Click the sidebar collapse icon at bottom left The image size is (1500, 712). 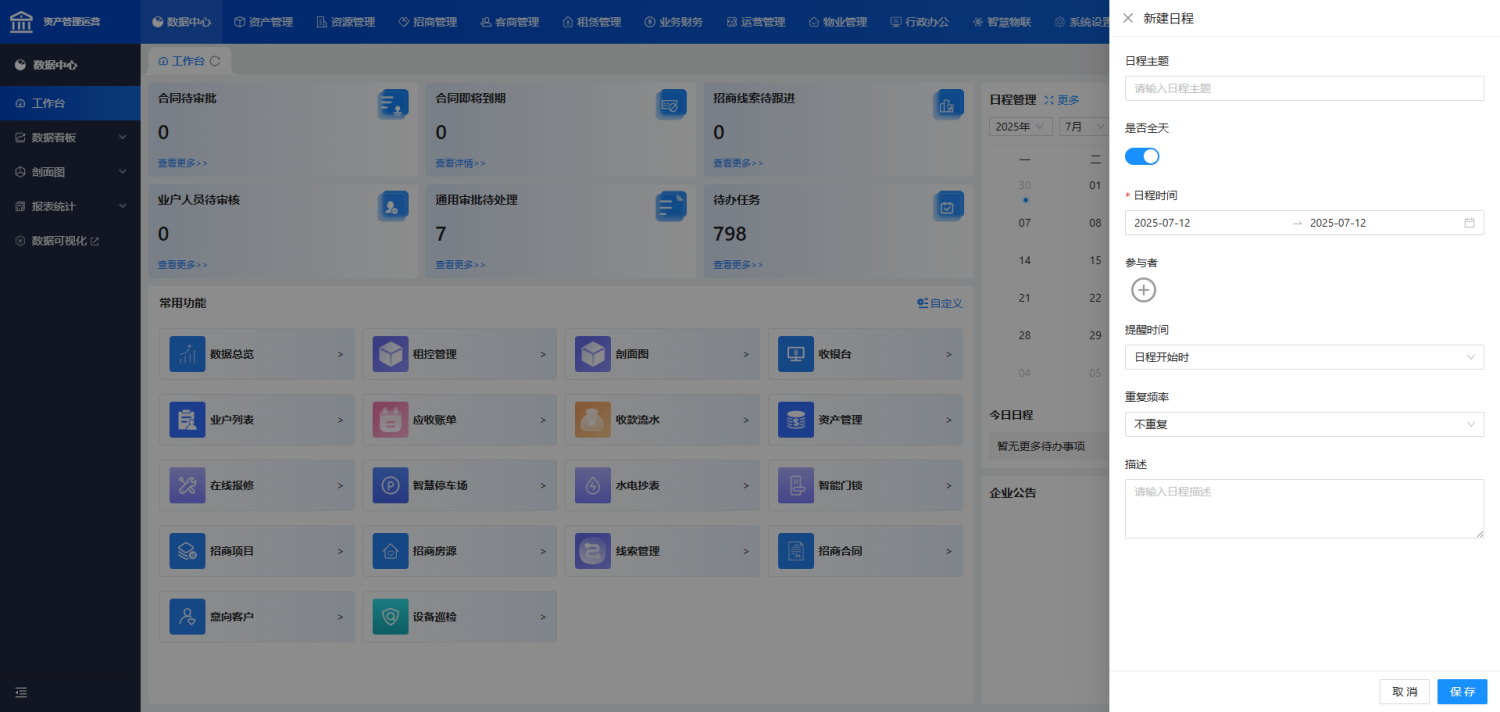[21, 692]
